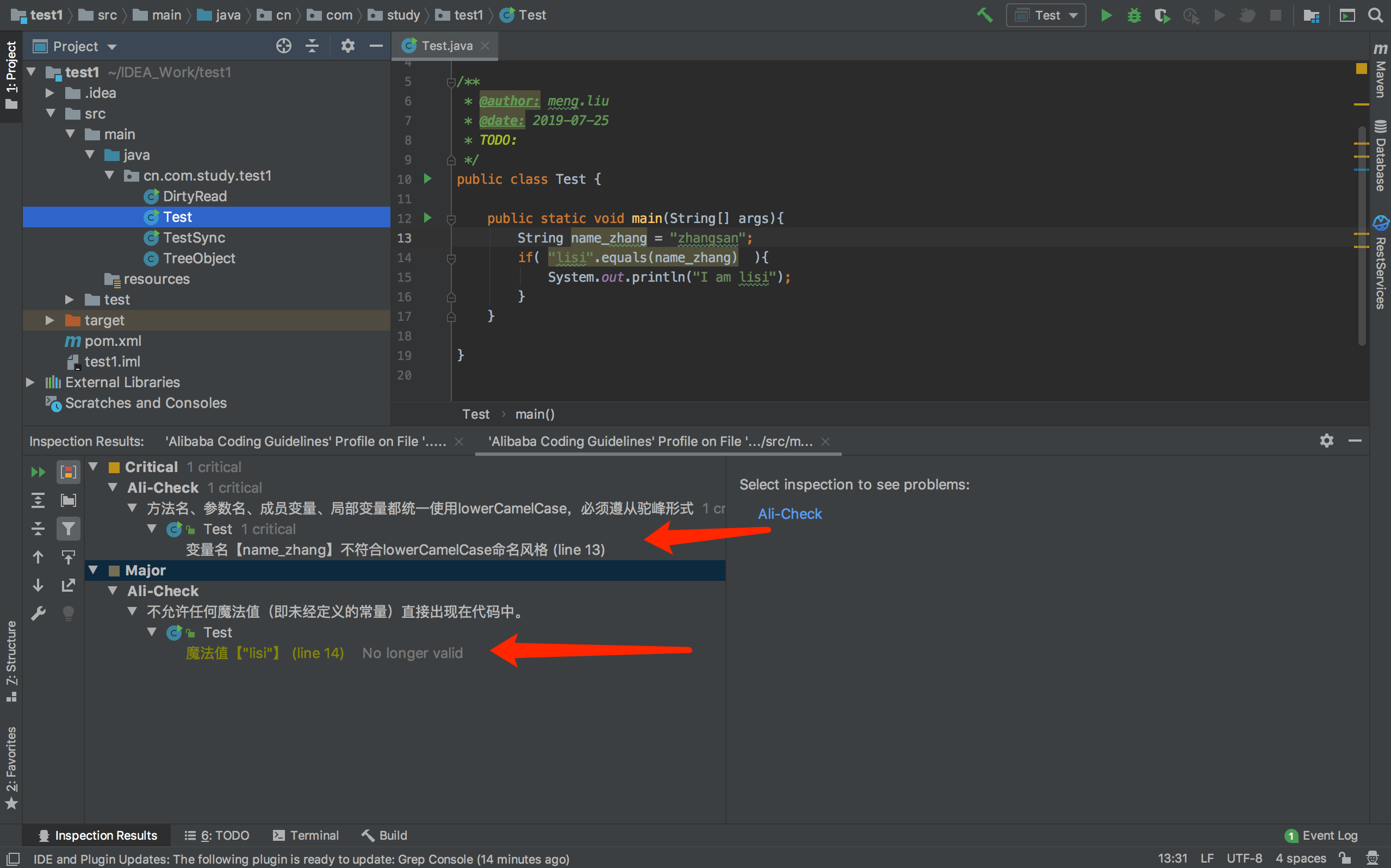Rerun inspection with the green double-arrow icon
Image resolution: width=1391 pixels, height=868 pixels.
(x=38, y=472)
